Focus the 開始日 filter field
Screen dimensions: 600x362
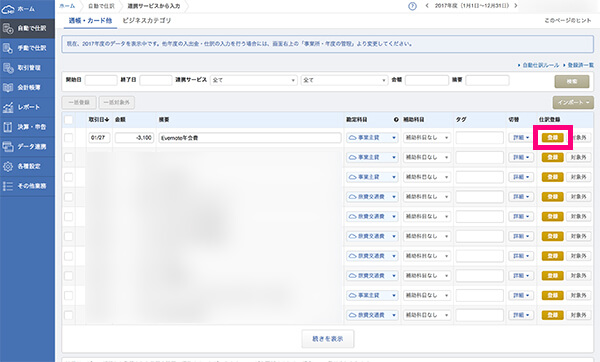pos(101,80)
